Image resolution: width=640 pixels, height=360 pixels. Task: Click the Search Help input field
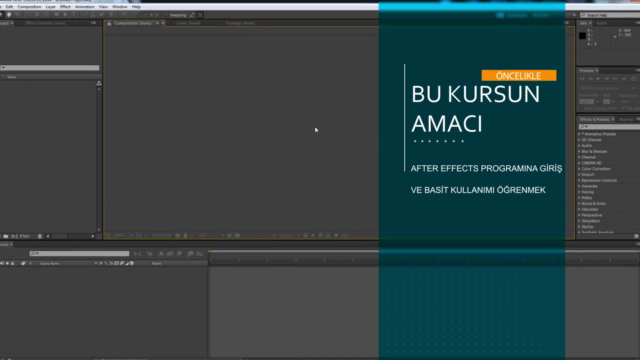click(610, 15)
